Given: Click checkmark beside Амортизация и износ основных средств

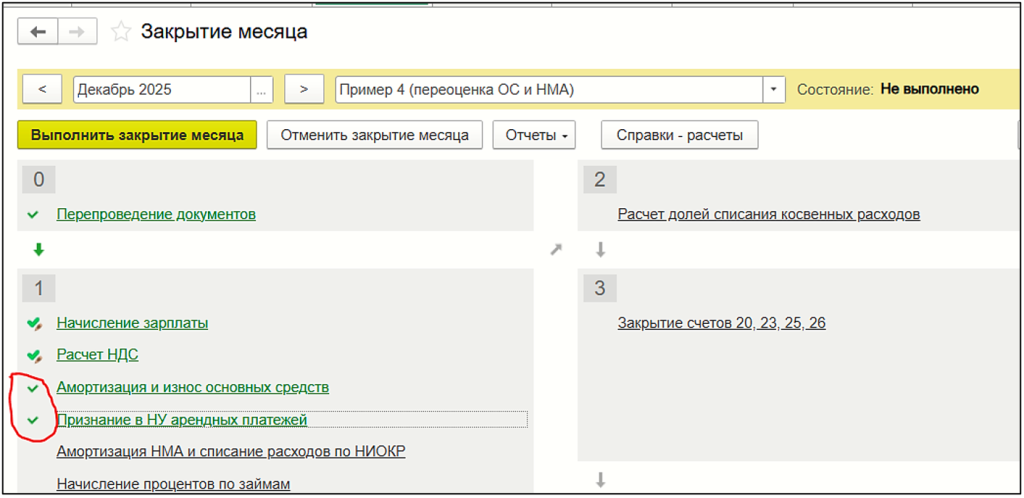Looking at the screenshot, I should [x=34, y=387].
